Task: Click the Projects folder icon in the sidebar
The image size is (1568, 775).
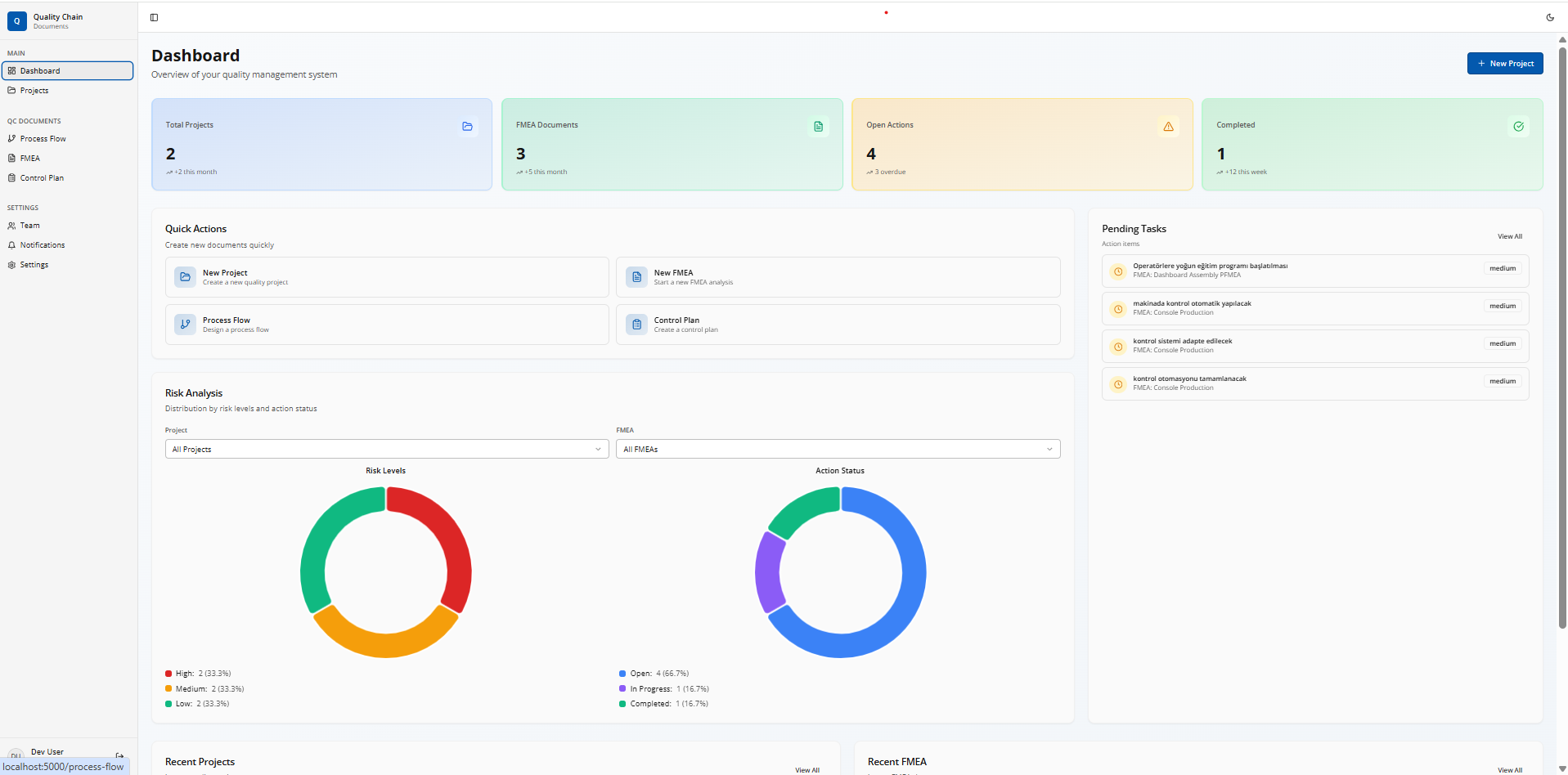Action: [11, 90]
